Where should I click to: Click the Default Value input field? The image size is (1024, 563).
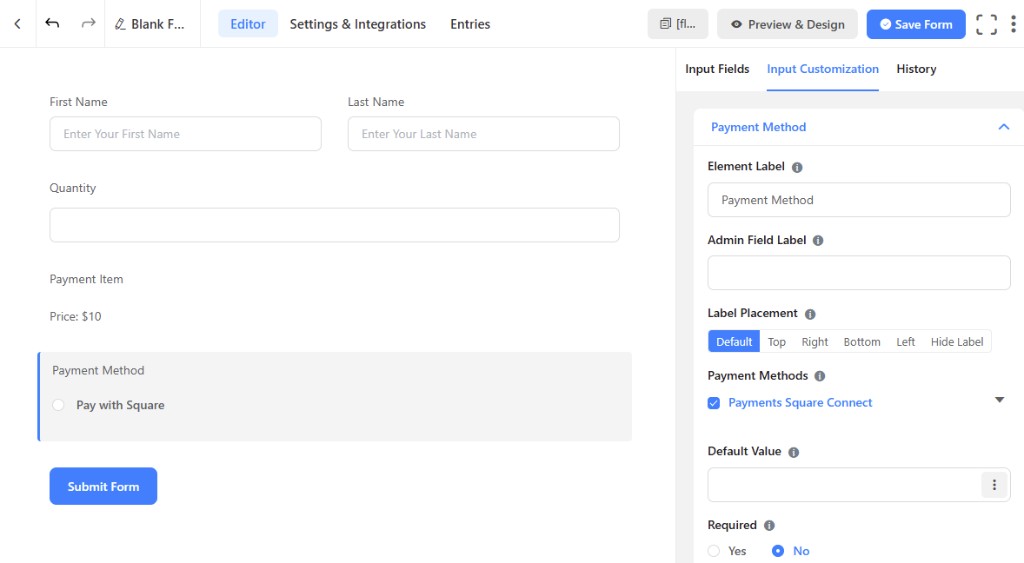[x=844, y=485]
